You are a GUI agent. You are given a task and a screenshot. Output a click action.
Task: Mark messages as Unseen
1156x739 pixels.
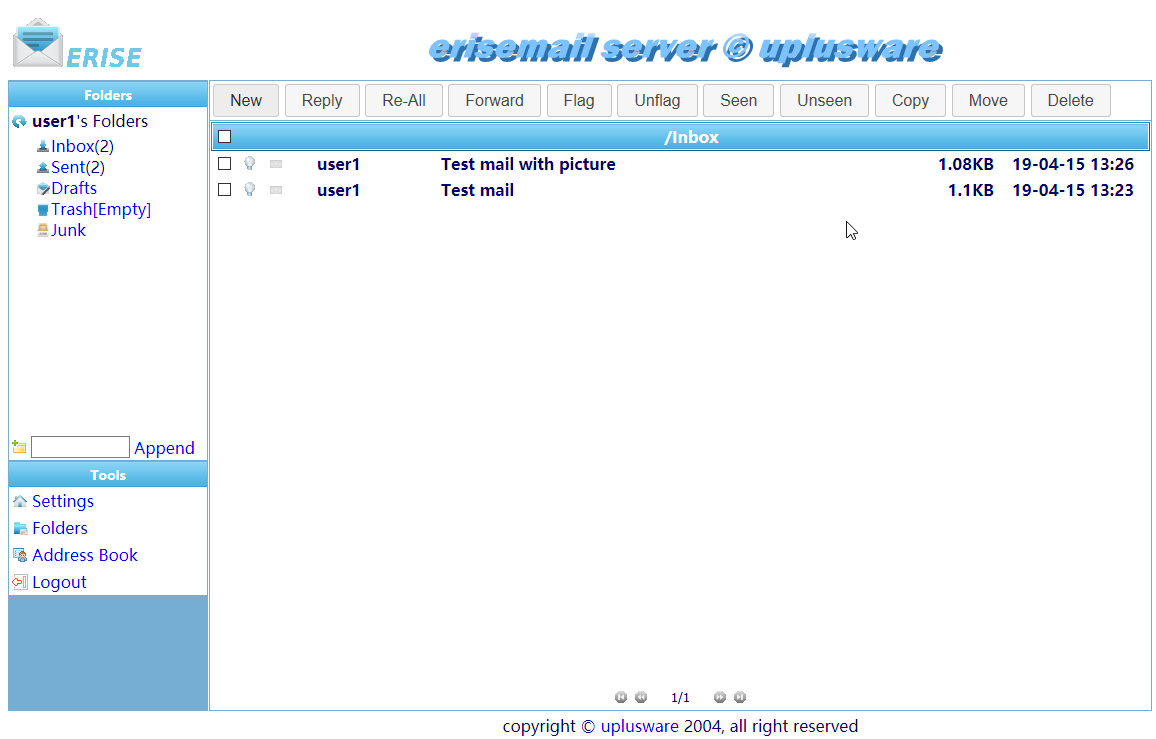[824, 100]
